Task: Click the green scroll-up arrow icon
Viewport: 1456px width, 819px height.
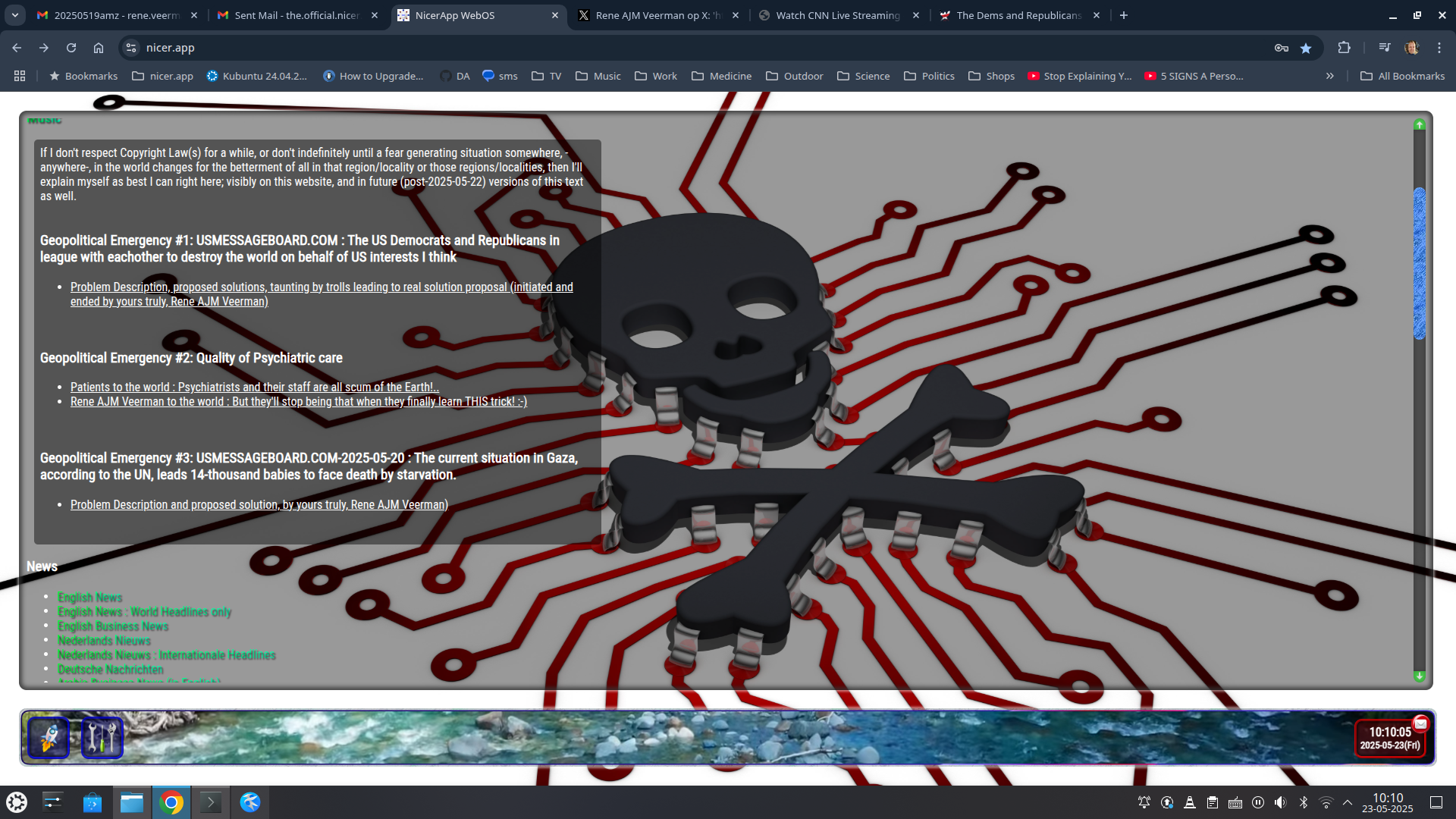Action: [1420, 124]
